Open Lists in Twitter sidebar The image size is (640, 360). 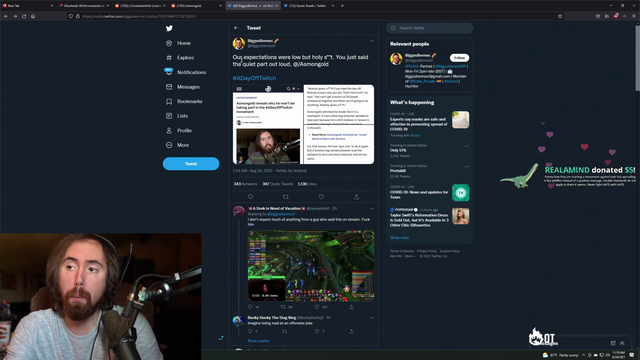coord(177,116)
